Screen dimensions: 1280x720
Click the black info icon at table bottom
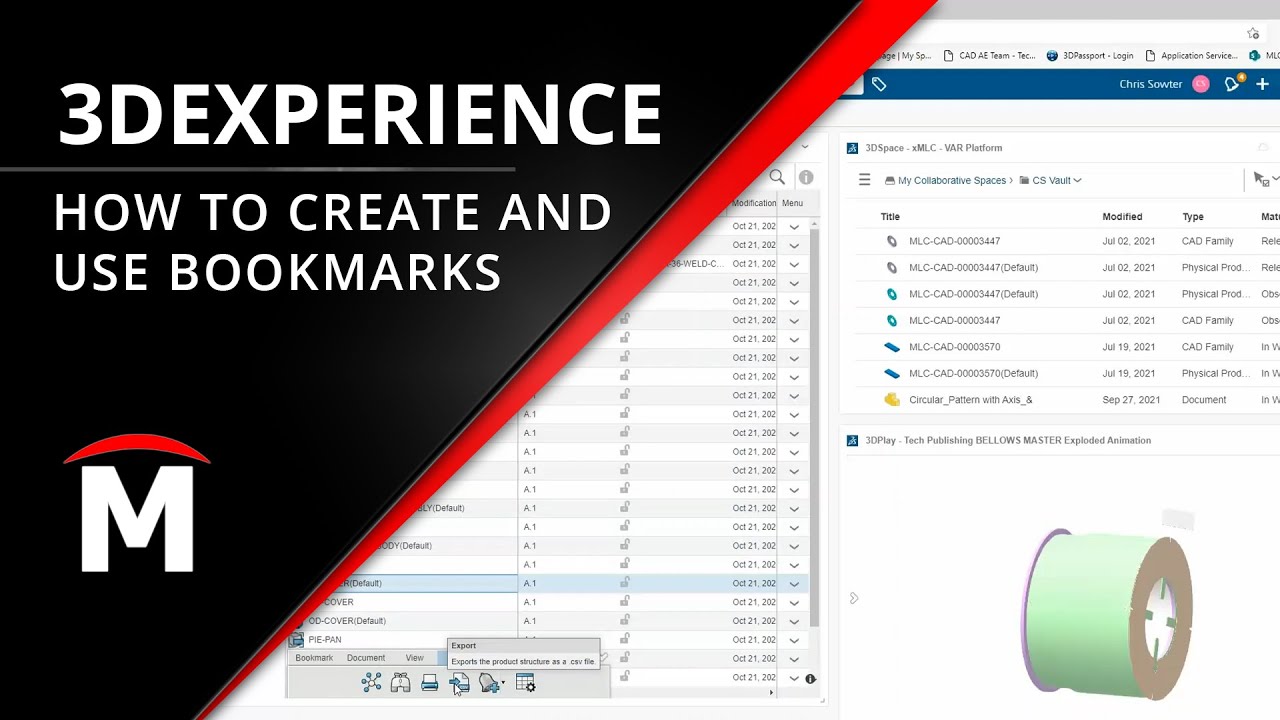point(811,678)
